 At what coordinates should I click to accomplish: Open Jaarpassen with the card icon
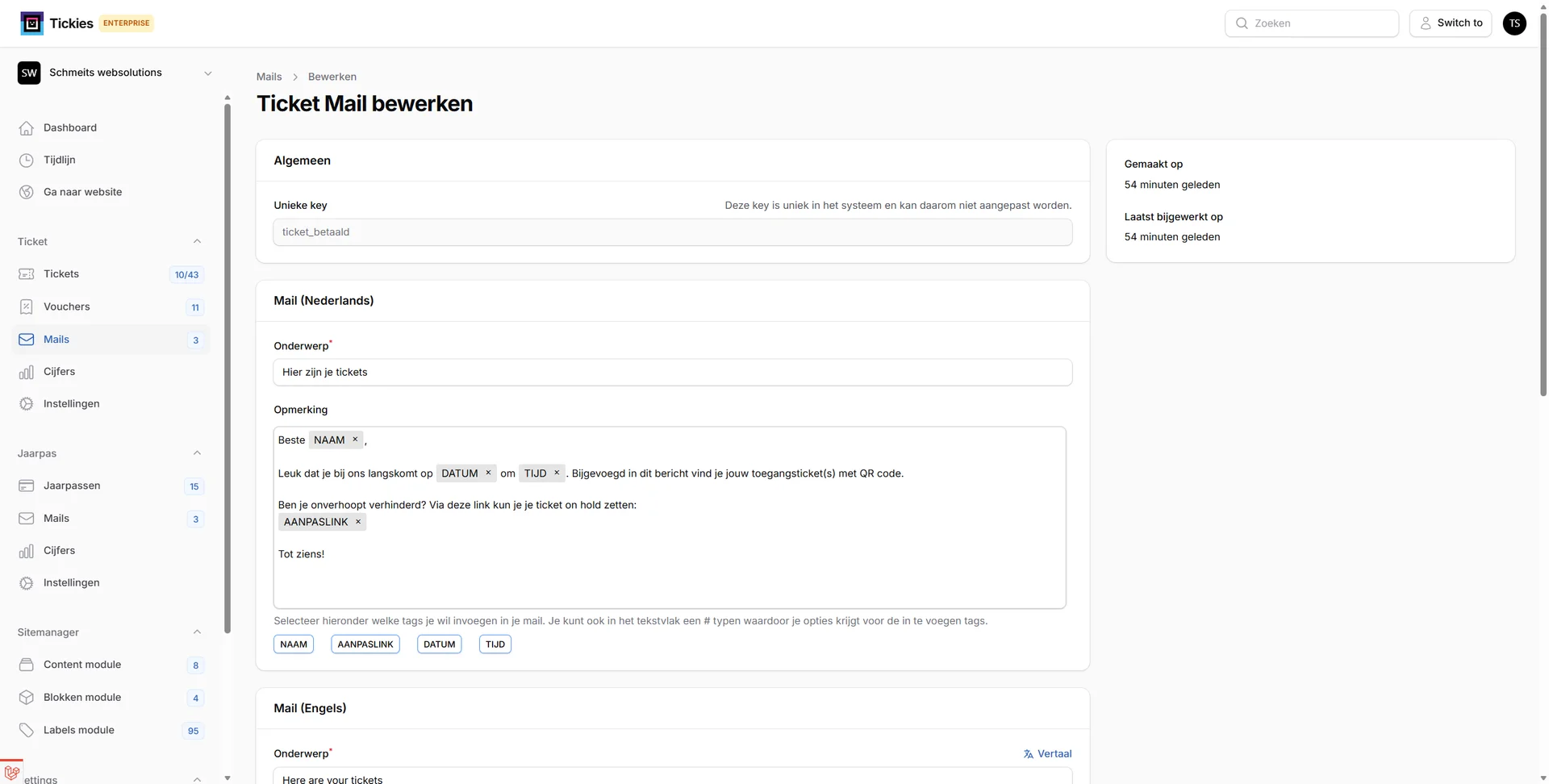[27, 486]
